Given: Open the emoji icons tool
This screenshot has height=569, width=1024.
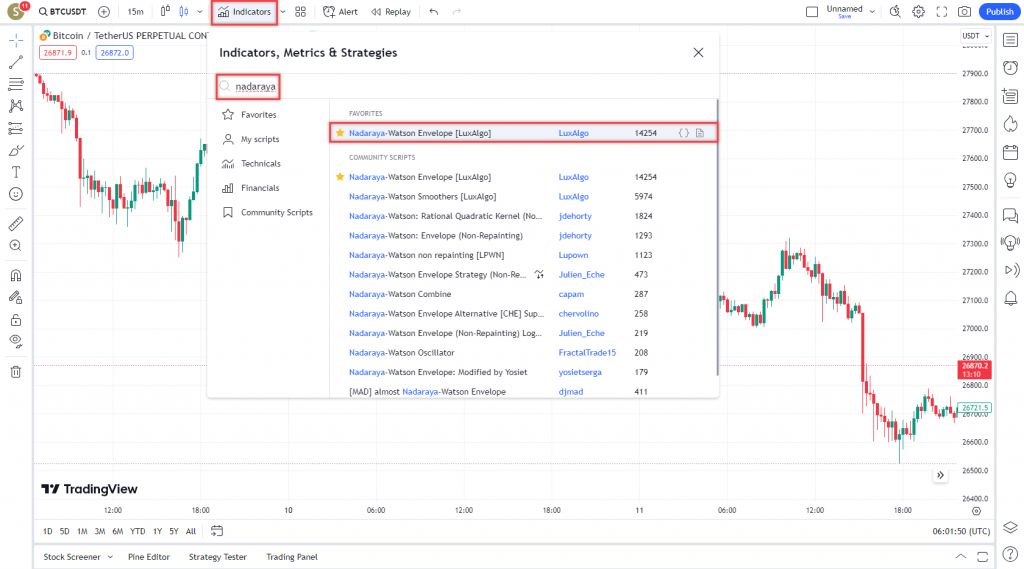Looking at the screenshot, I should (16, 194).
